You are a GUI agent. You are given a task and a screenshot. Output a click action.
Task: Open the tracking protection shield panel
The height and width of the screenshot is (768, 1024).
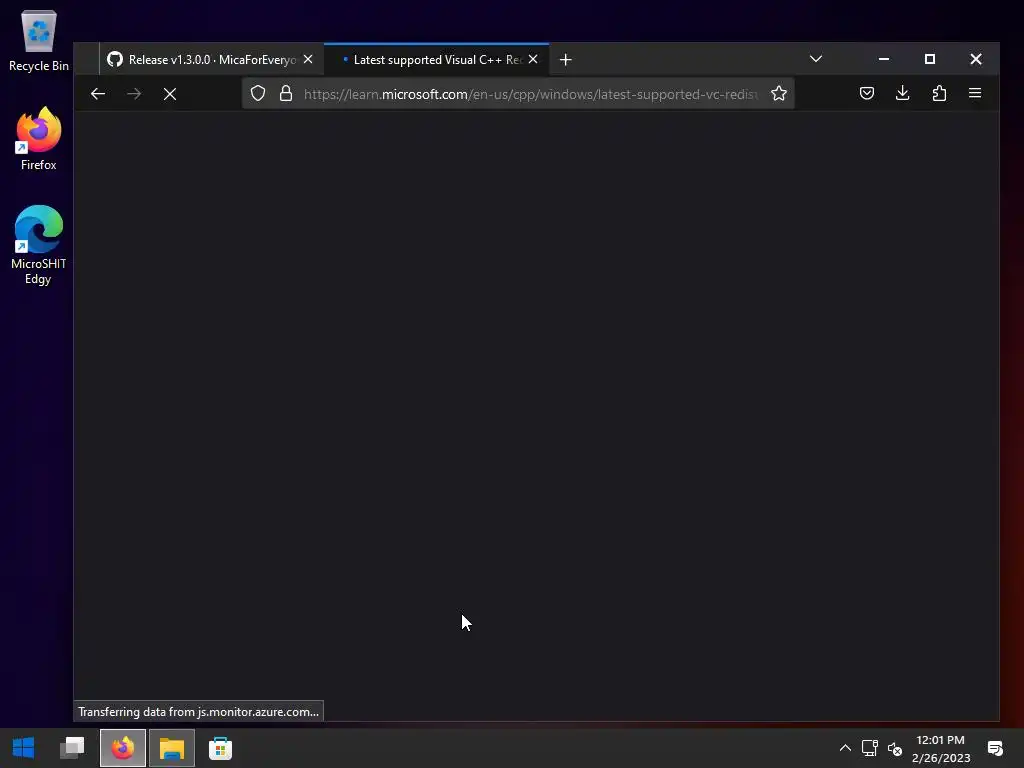tap(258, 93)
